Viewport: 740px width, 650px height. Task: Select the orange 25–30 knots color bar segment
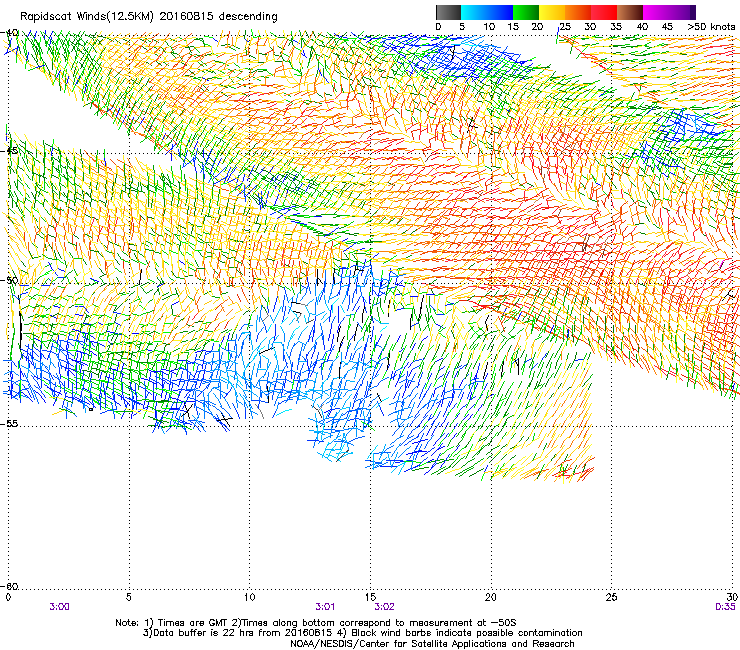pos(578,12)
